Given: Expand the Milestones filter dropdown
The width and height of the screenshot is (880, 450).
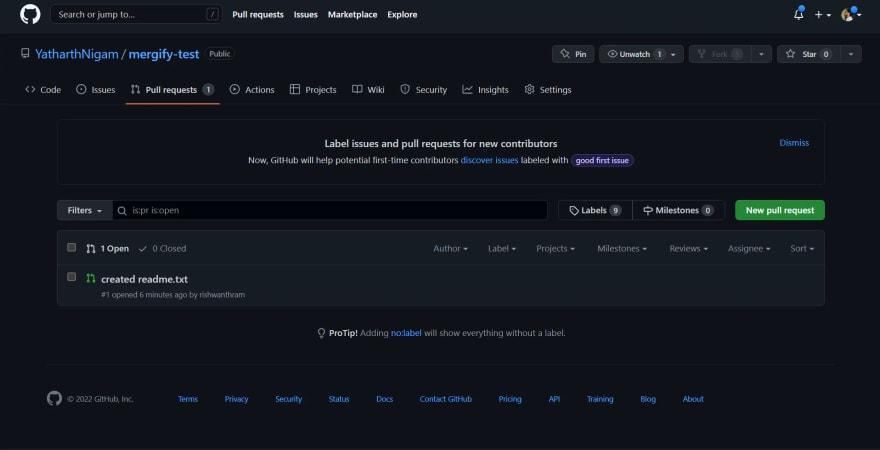Looking at the screenshot, I should pyautogui.click(x=622, y=249).
